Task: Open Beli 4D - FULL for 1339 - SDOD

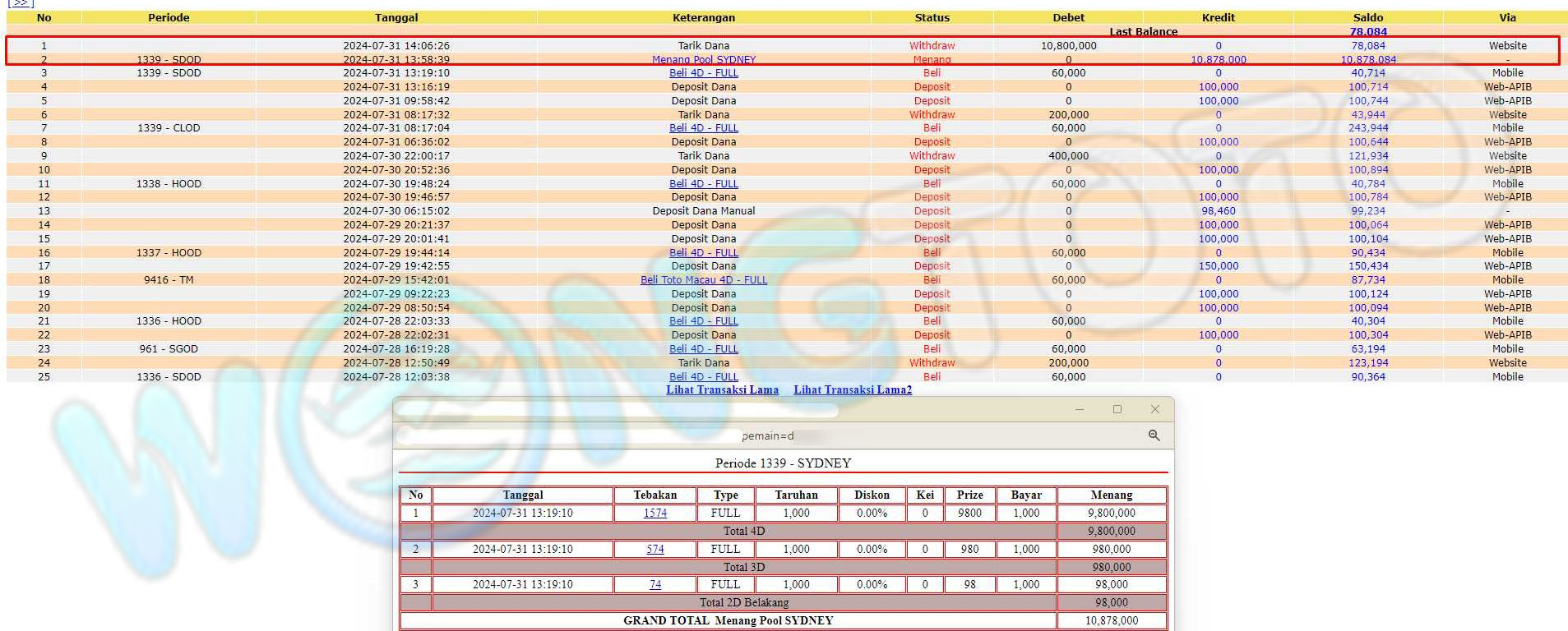Action: click(703, 73)
